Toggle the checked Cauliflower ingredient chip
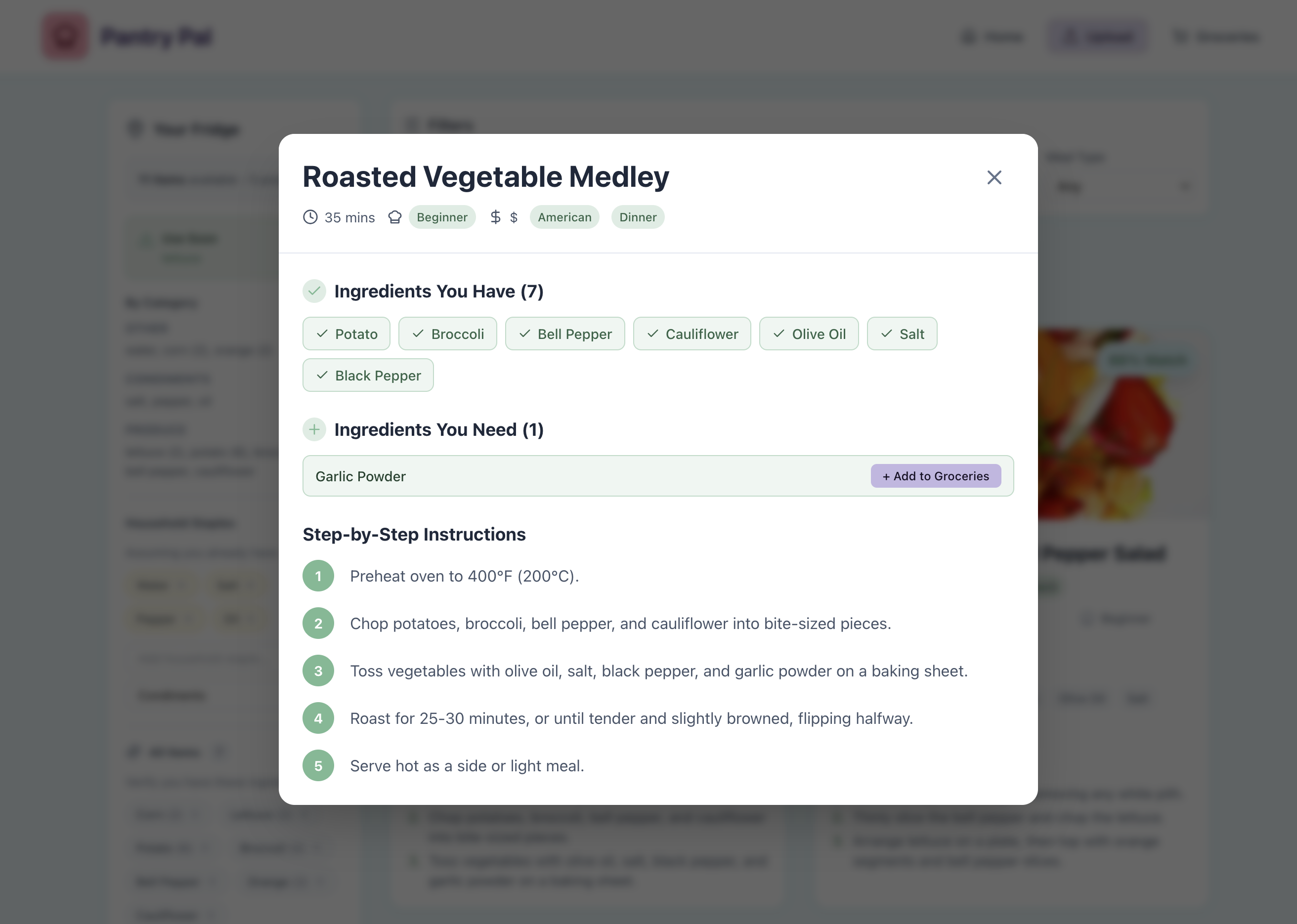Image resolution: width=1297 pixels, height=924 pixels. click(692, 334)
